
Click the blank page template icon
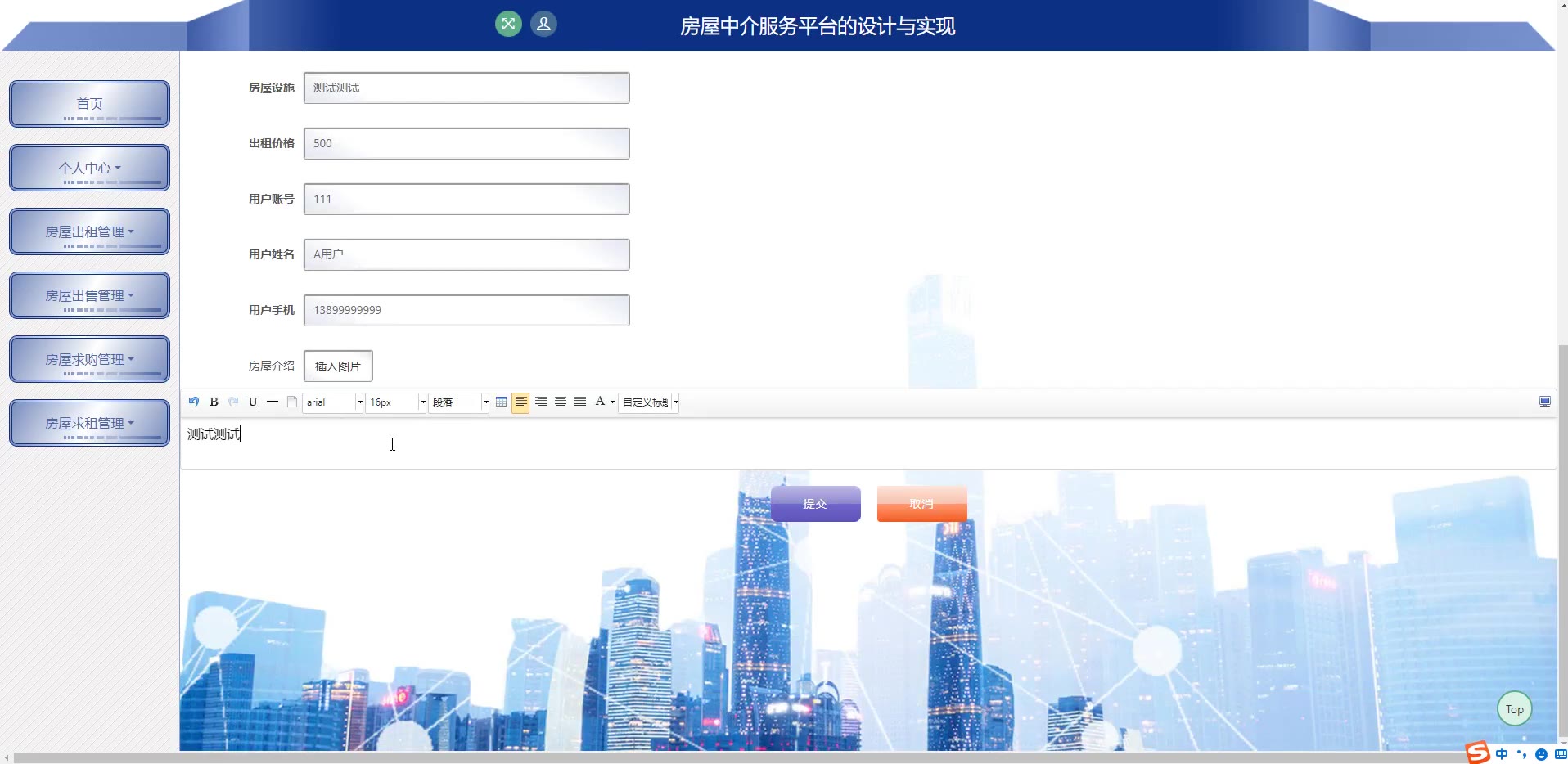(x=292, y=402)
